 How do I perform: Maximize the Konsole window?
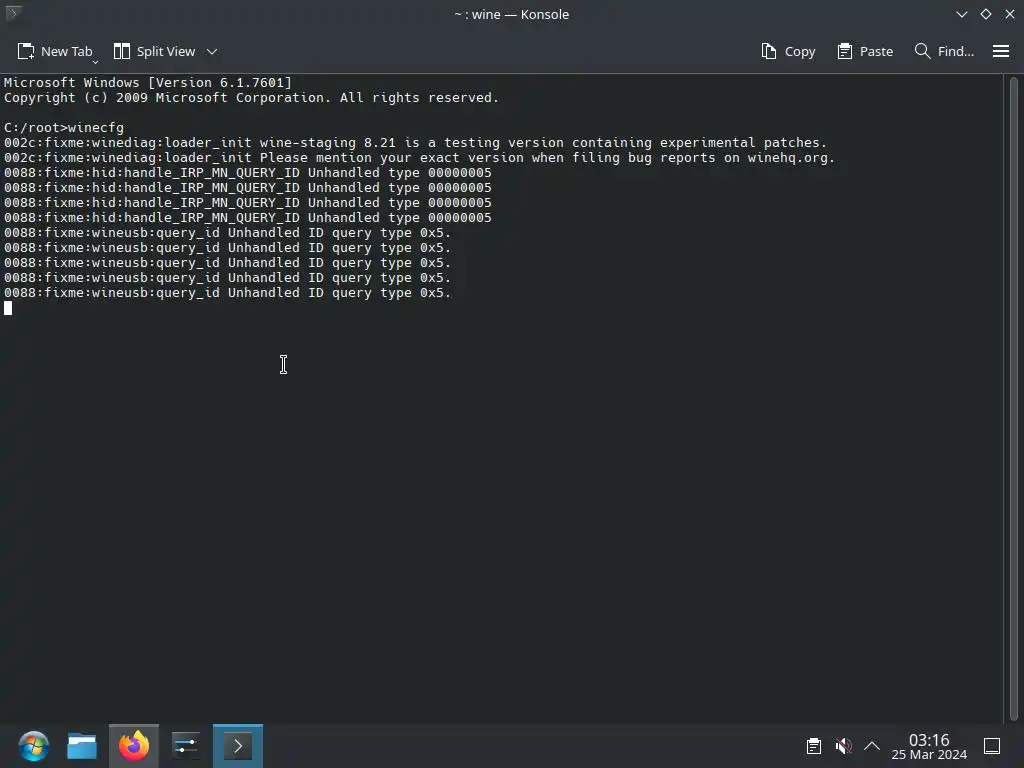tap(985, 14)
